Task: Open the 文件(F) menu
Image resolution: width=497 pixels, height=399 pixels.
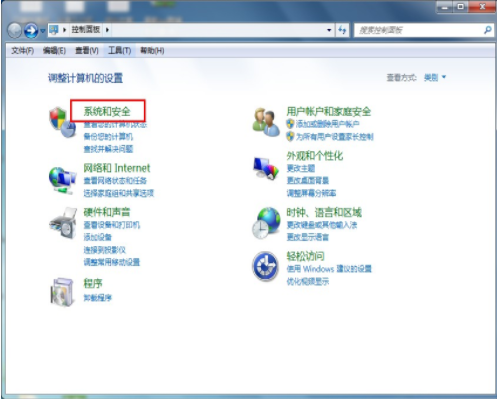Action: point(22,51)
